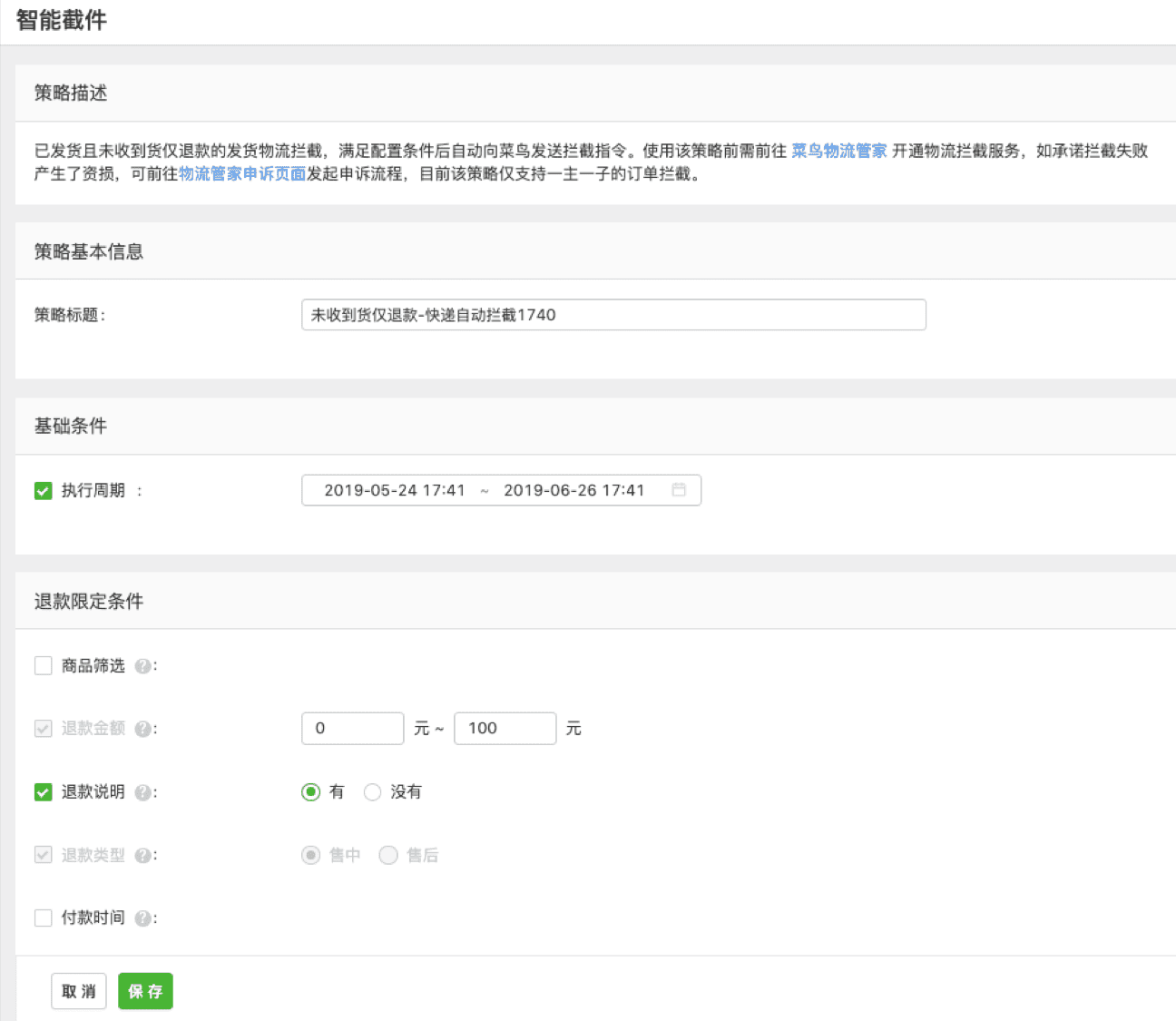1176x1021 pixels.
Task: Click the maximum refund amount field showing 100
Action: click(x=505, y=728)
